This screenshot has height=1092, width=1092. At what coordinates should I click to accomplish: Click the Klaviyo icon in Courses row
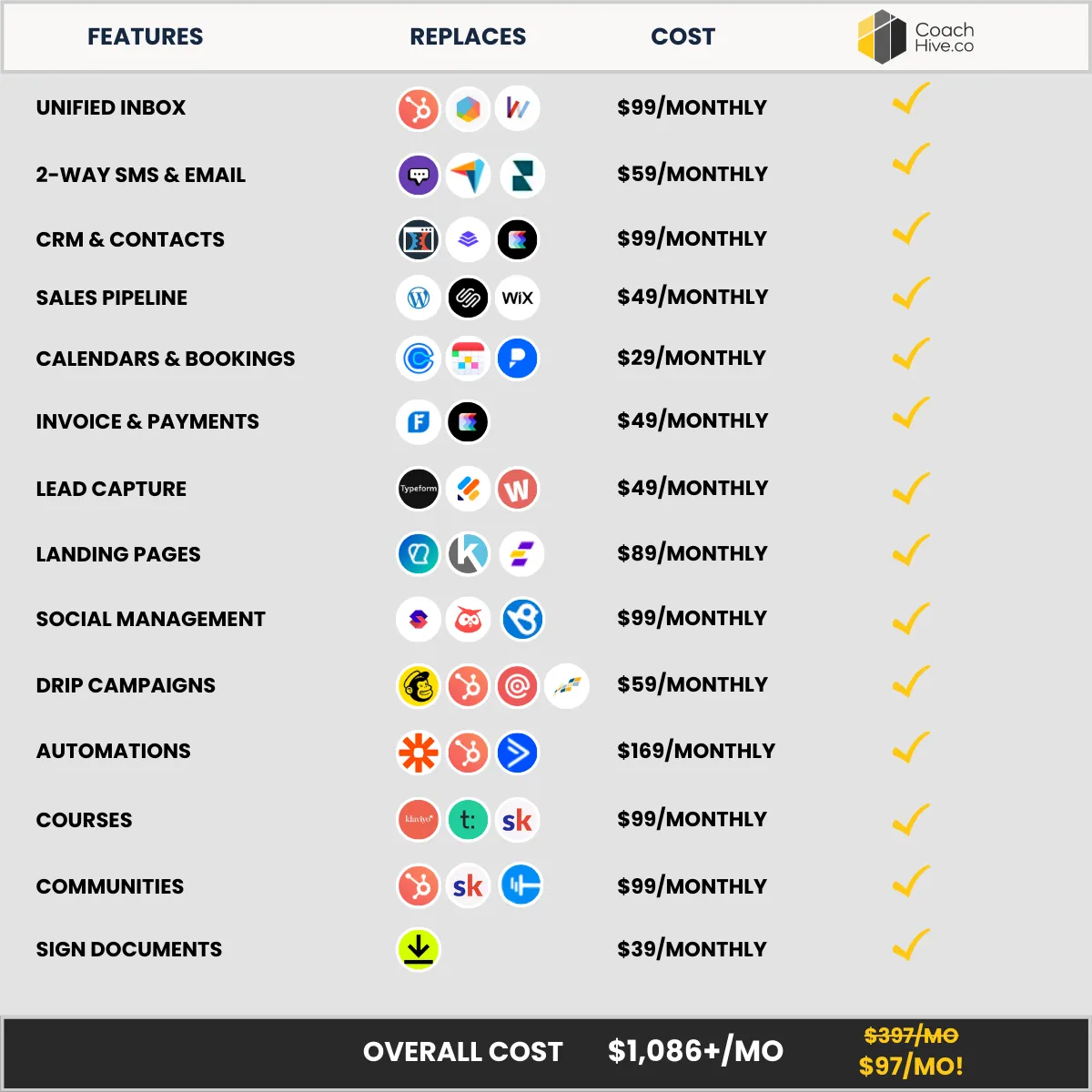click(419, 819)
